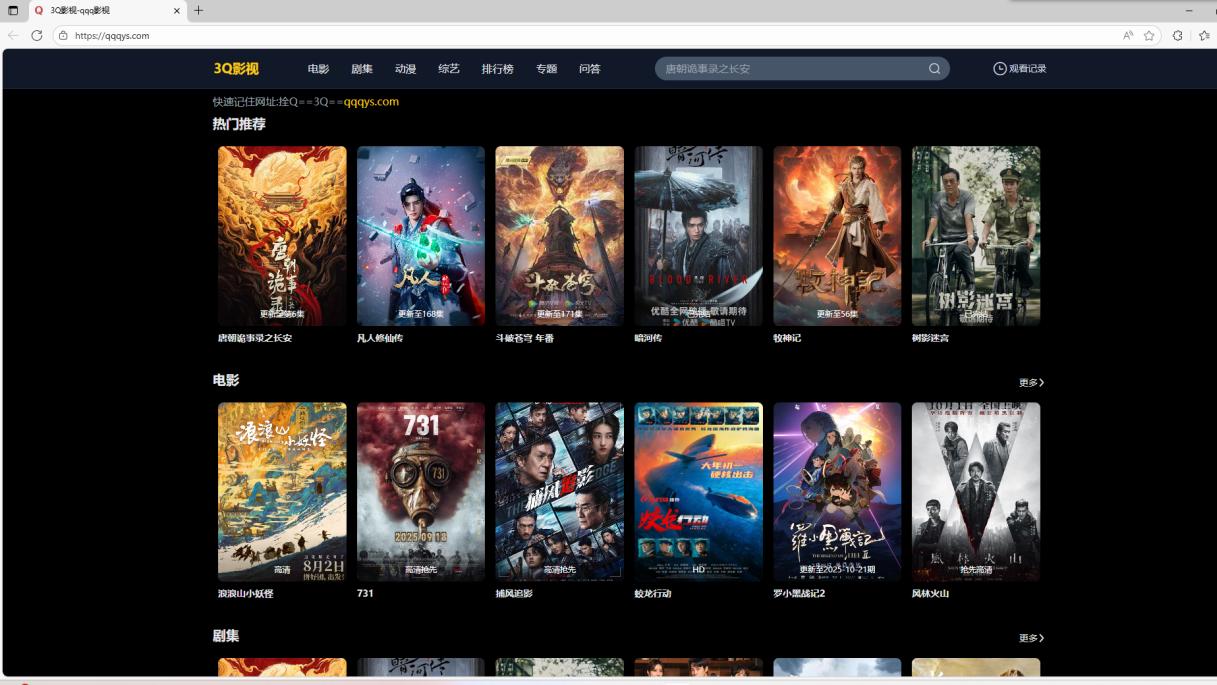Click title text 斗破苍穹 年番
The height and width of the screenshot is (685, 1217).
pos(525,338)
